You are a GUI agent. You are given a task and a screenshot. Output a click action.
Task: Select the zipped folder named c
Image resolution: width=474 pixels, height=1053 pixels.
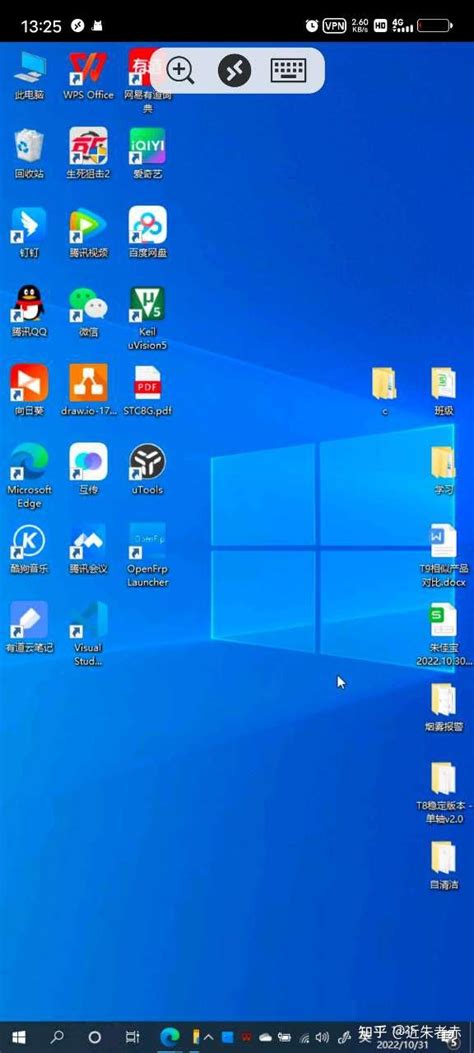coord(384,392)
